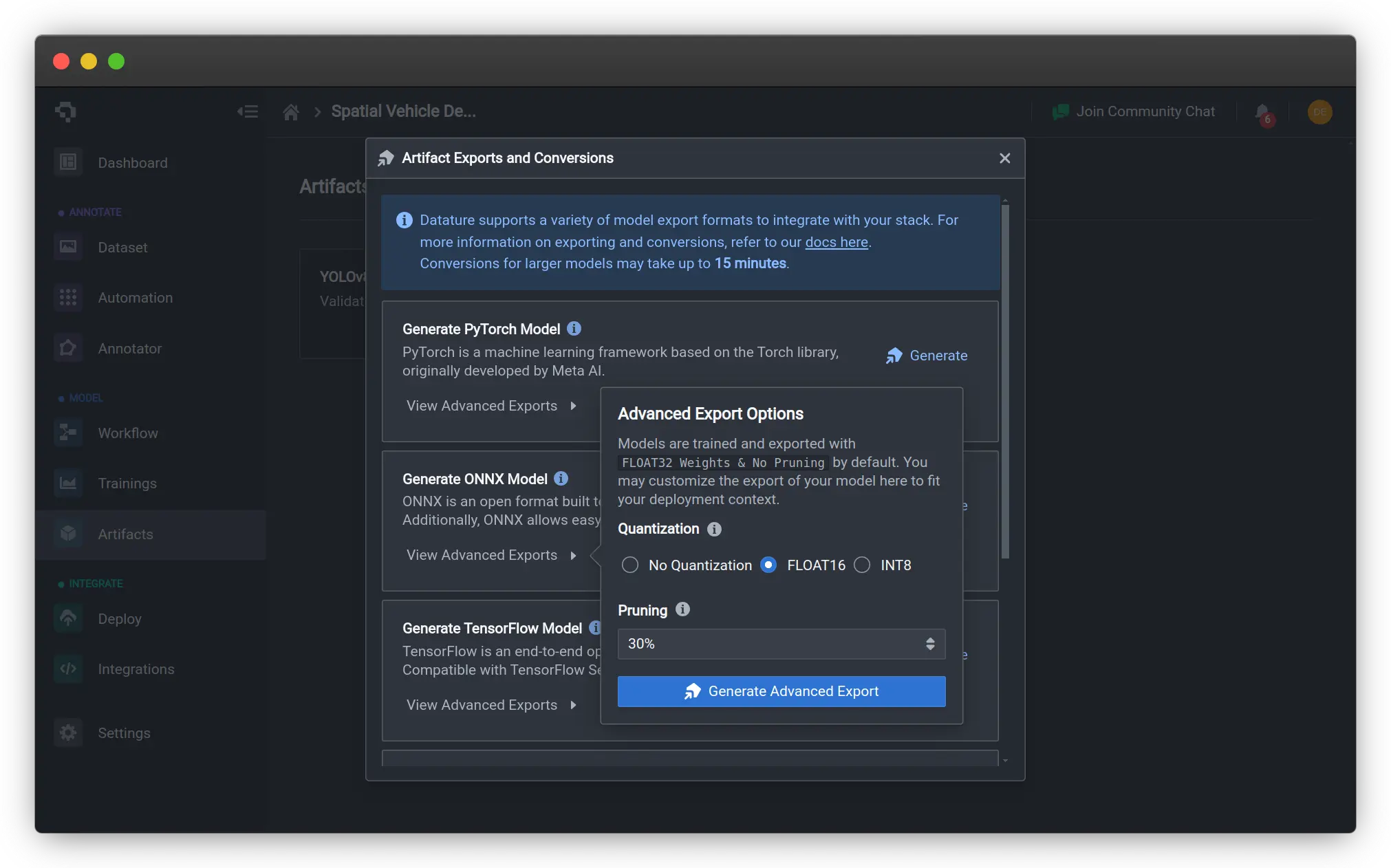The width and height of the screenshot is (1391, 868).
Task: Click the home breadcrumb icon
Action: [x=291, y=112]
